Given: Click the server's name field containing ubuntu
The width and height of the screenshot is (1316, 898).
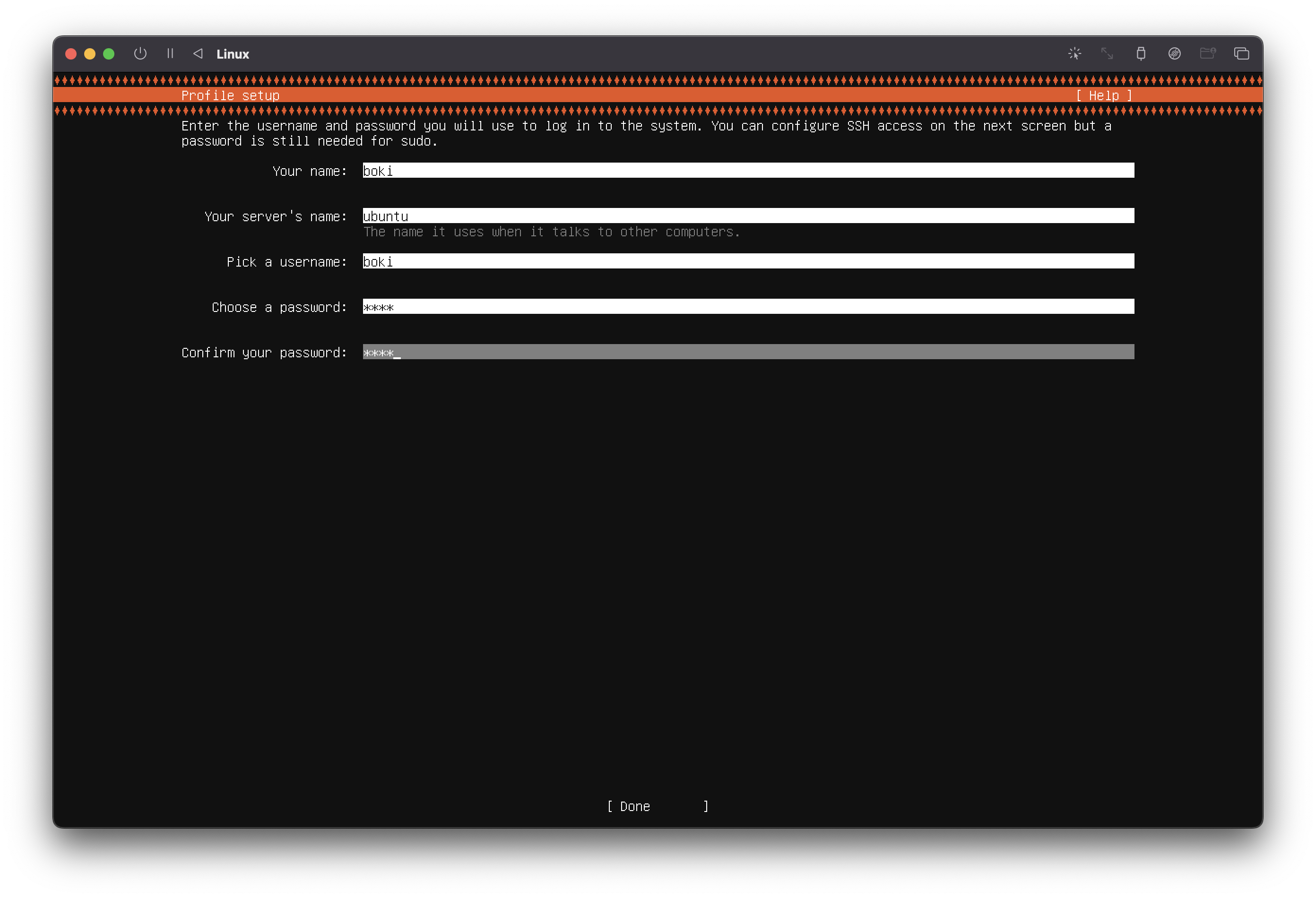Looking at the screenshot, I should click(x=747, y=216).
